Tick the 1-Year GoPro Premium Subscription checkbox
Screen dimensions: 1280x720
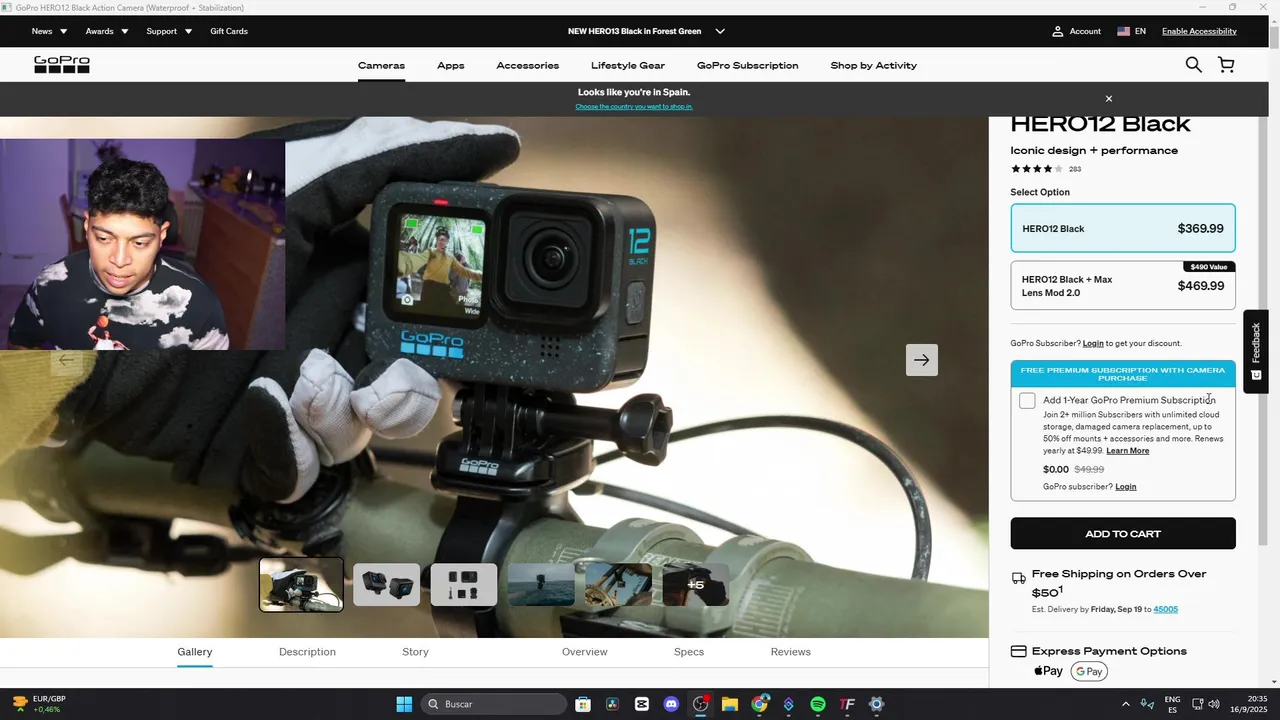click(x=1027, y=401)
